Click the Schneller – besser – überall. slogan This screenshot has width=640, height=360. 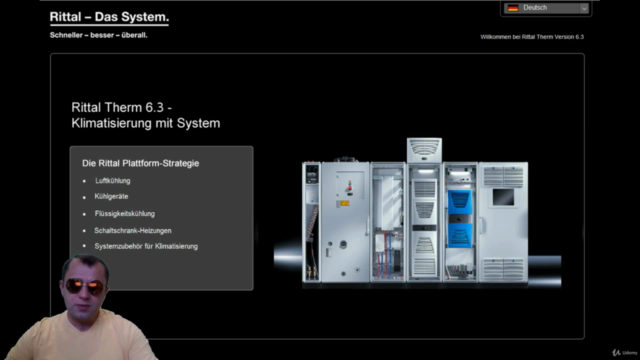[98, 35]
